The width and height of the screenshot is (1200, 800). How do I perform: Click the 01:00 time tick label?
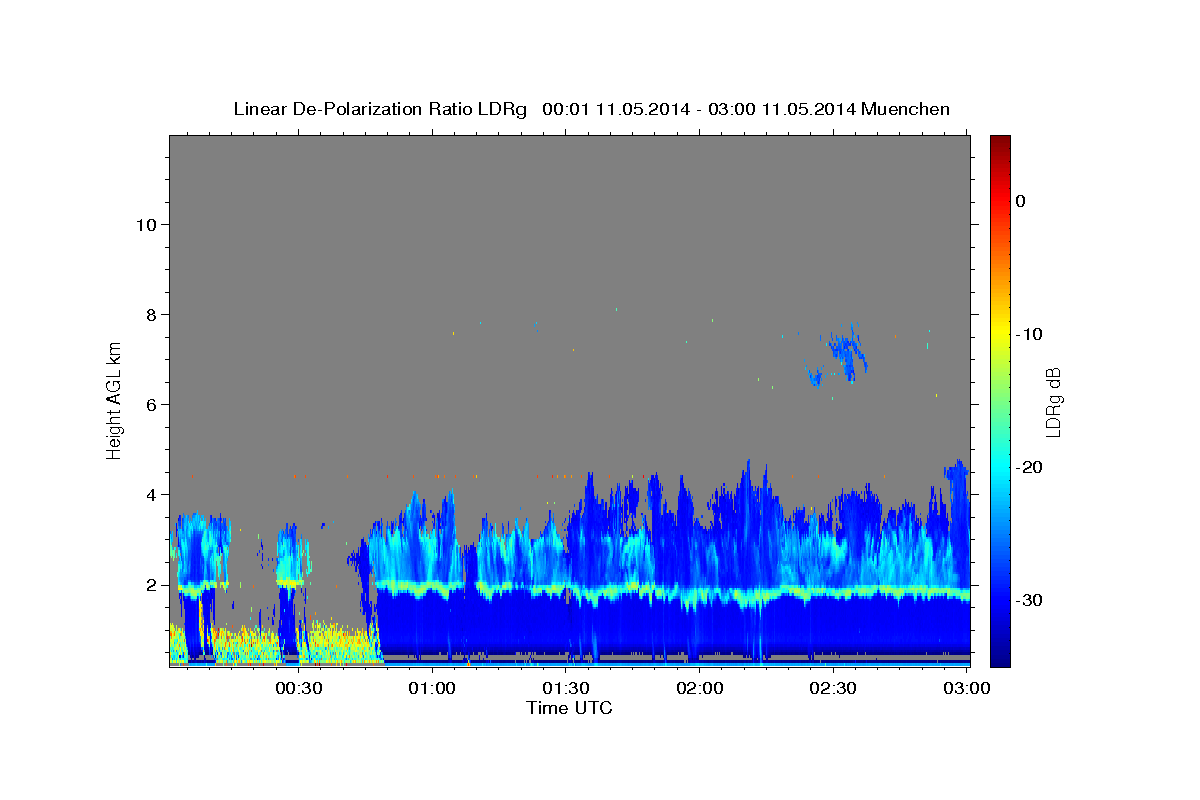coord(432,689)
